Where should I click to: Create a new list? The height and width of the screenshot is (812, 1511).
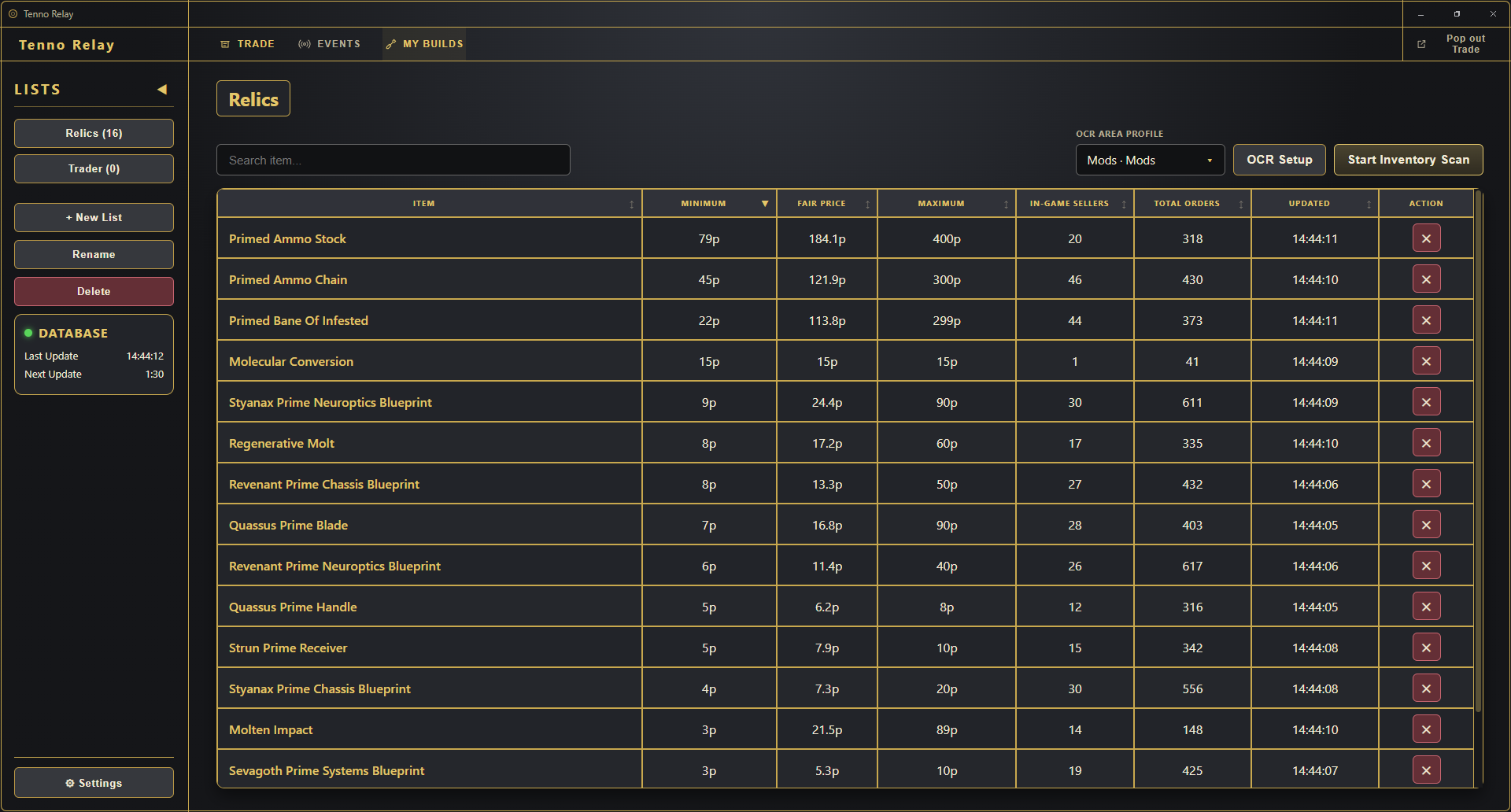click(94, 217)
